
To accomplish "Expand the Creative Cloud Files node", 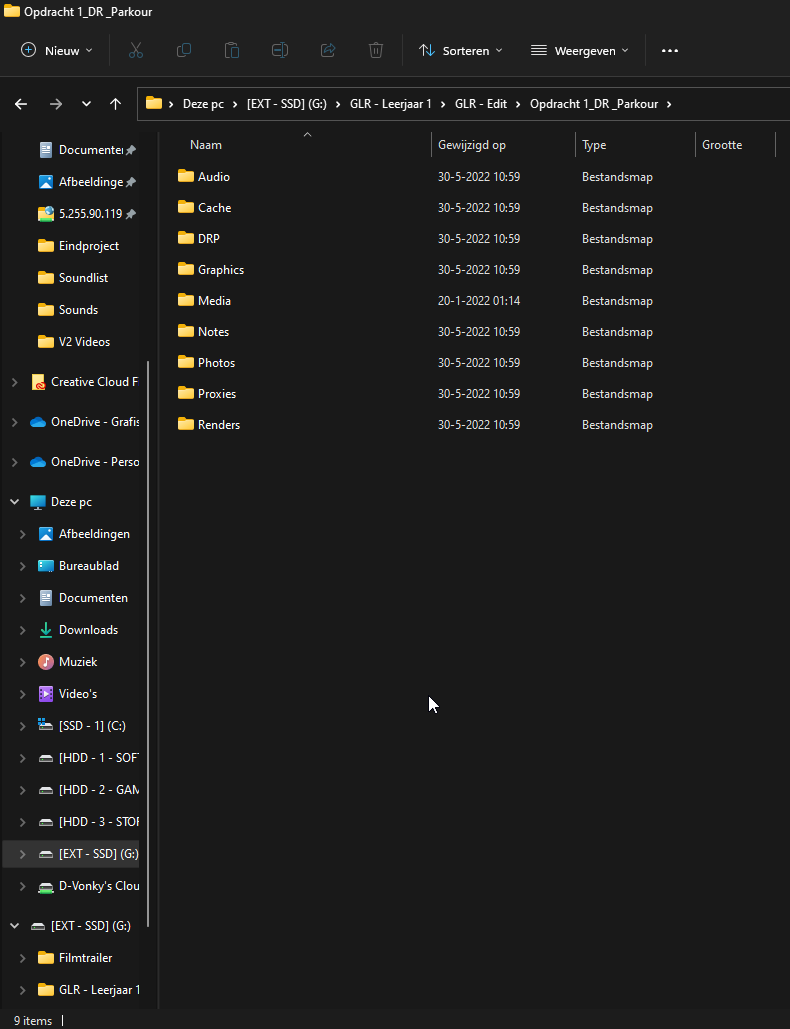I will click(14, 382).
